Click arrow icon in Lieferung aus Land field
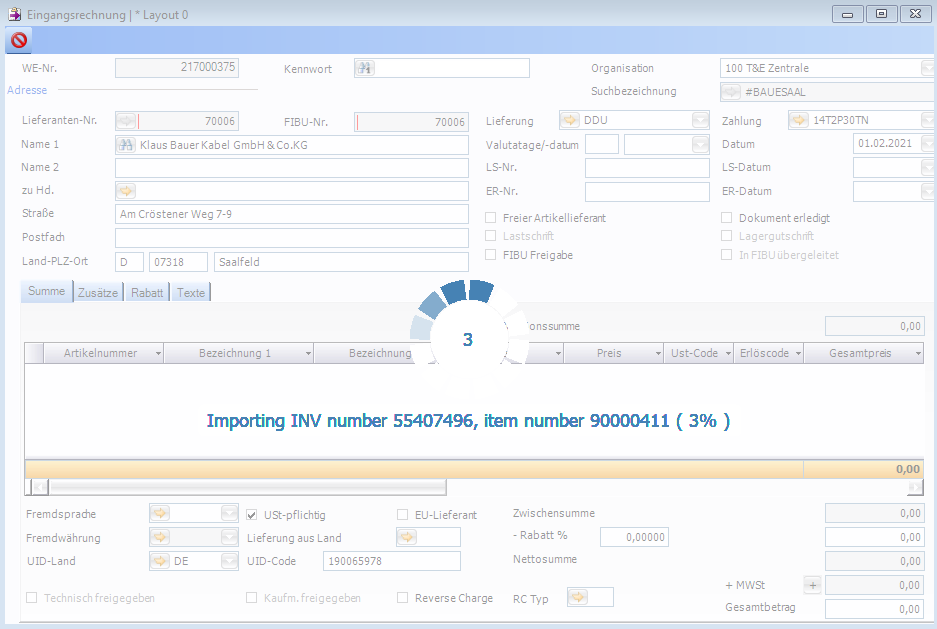The width and height of the screenshot is (937, 629). [407, 537]
